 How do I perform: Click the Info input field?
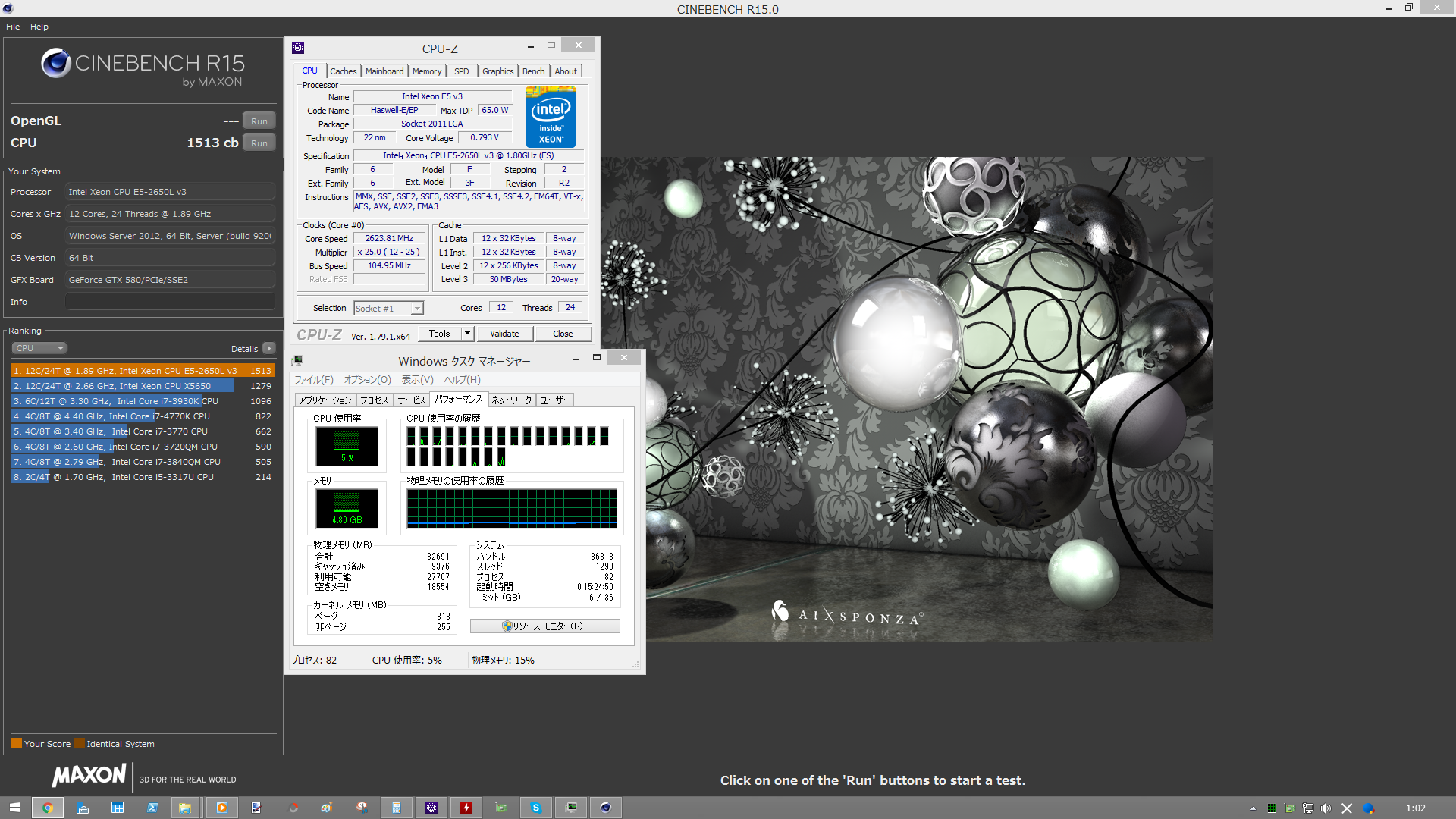[x=170, y=302]
